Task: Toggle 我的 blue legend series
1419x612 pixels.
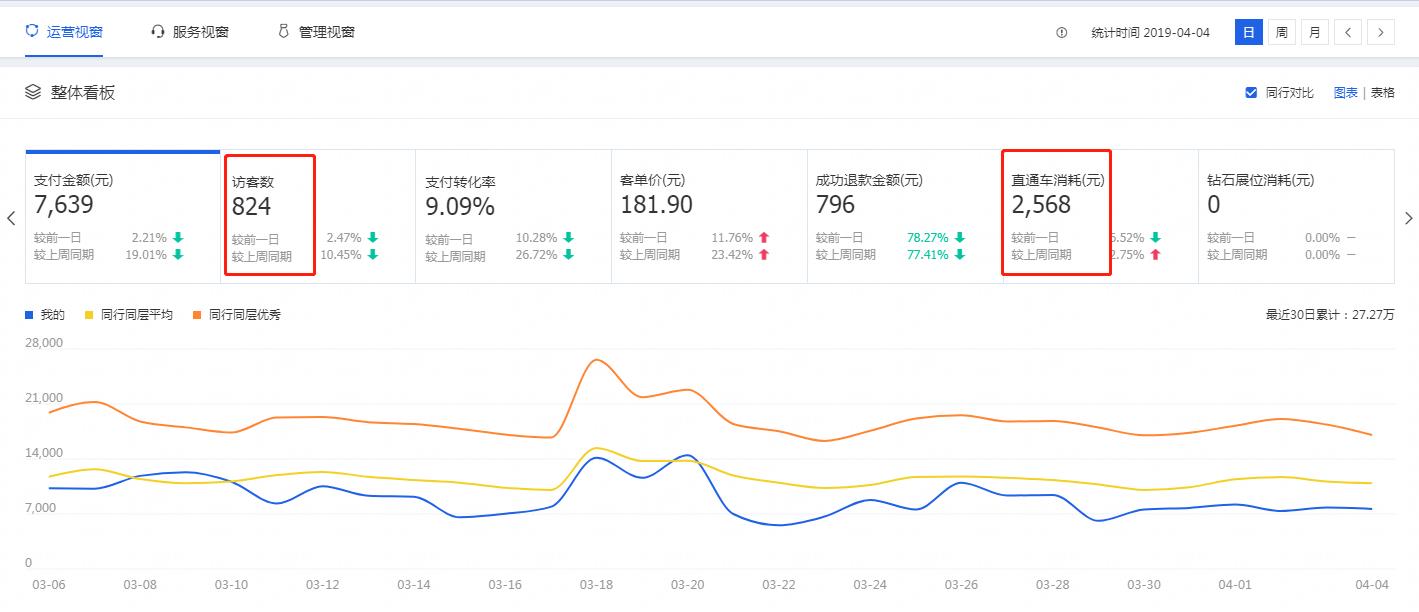Action: point(29,315)
